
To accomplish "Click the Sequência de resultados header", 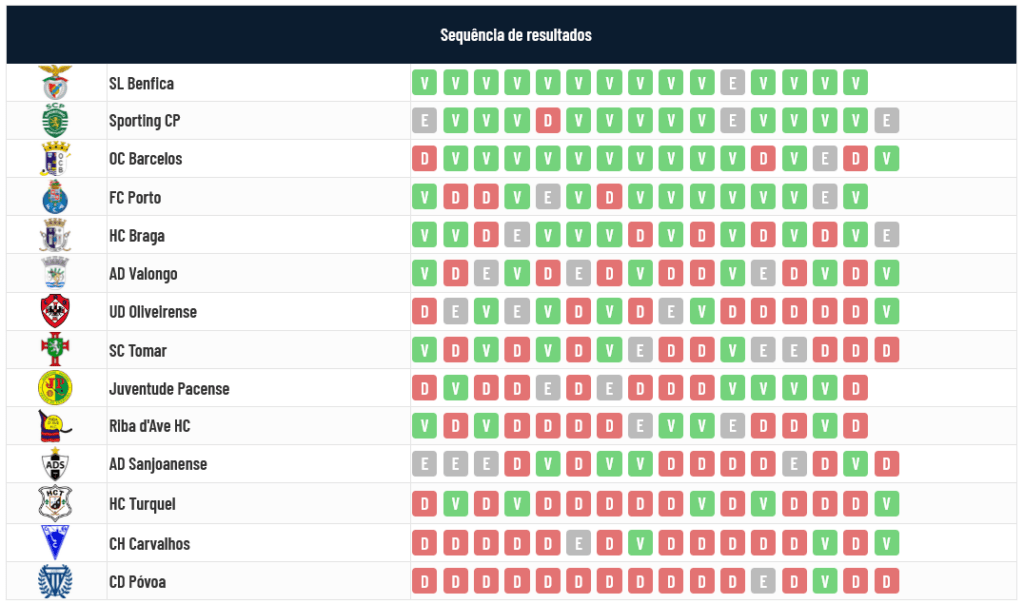I will [515, 35].
